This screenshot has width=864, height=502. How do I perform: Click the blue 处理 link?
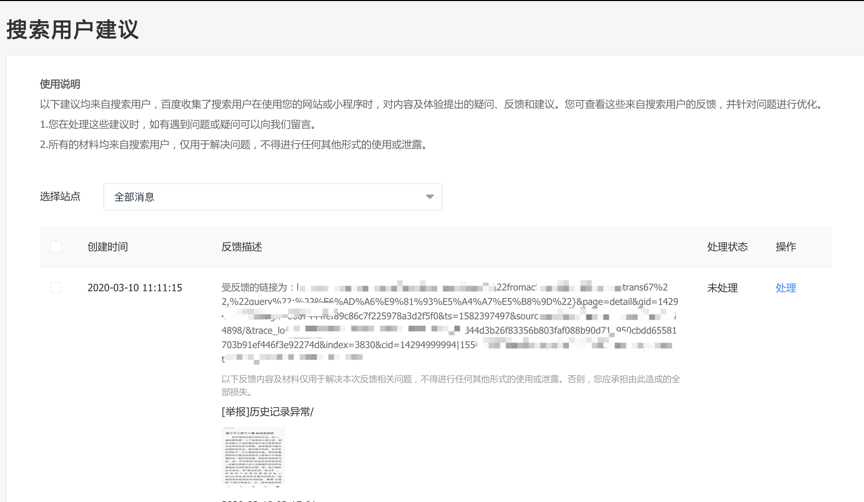(785, 288)
